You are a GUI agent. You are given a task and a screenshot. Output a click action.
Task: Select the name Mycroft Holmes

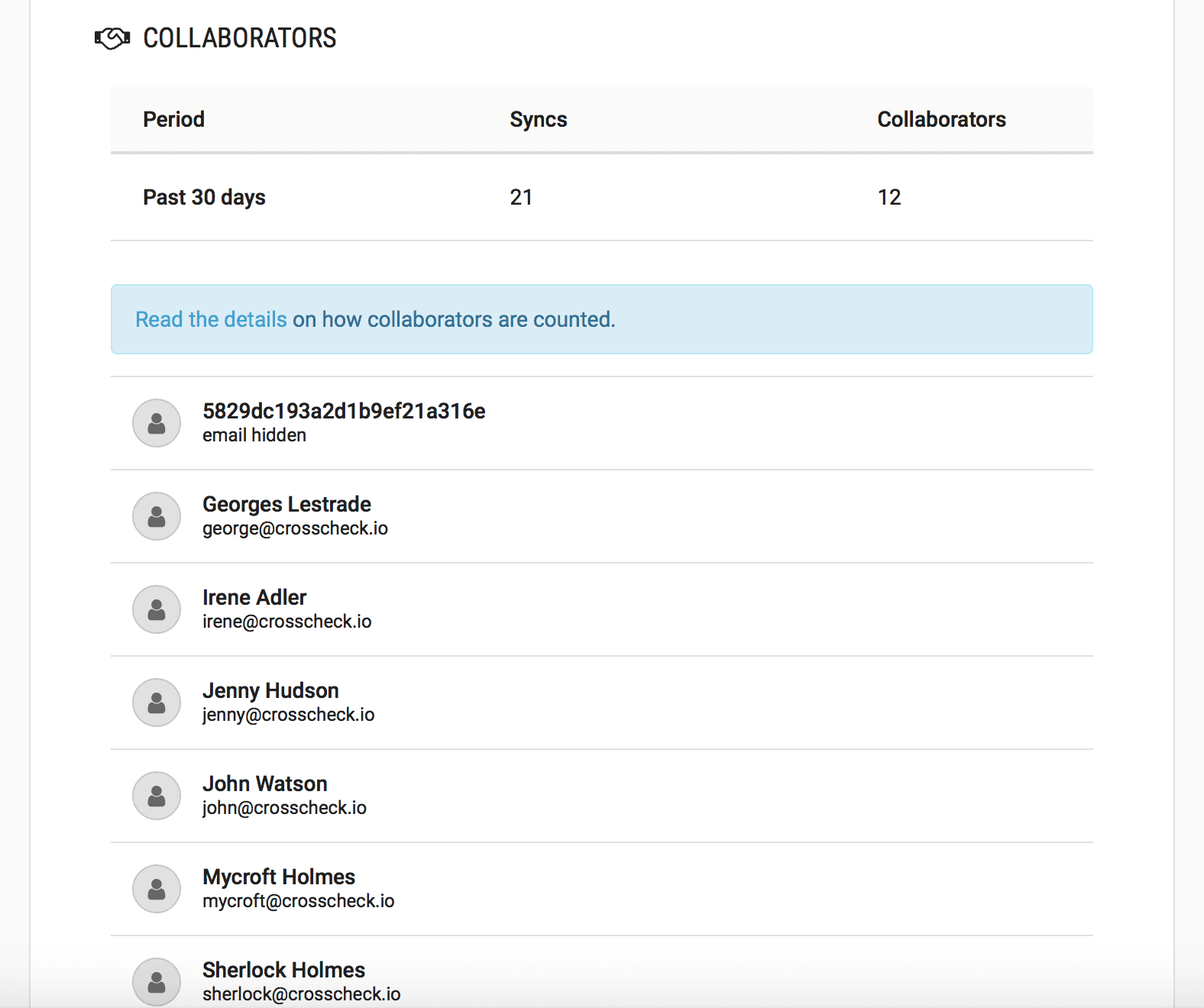point(279,877)
